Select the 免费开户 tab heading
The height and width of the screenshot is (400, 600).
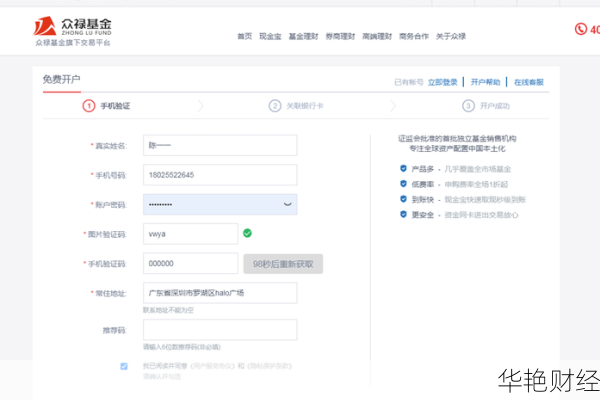pyautogui.click(x=62, y=79)
